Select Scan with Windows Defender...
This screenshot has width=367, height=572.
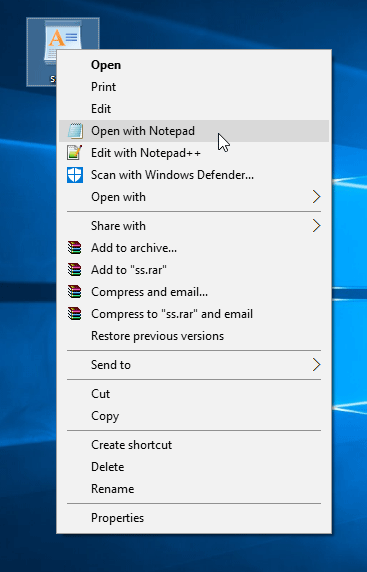click(194, 175)
